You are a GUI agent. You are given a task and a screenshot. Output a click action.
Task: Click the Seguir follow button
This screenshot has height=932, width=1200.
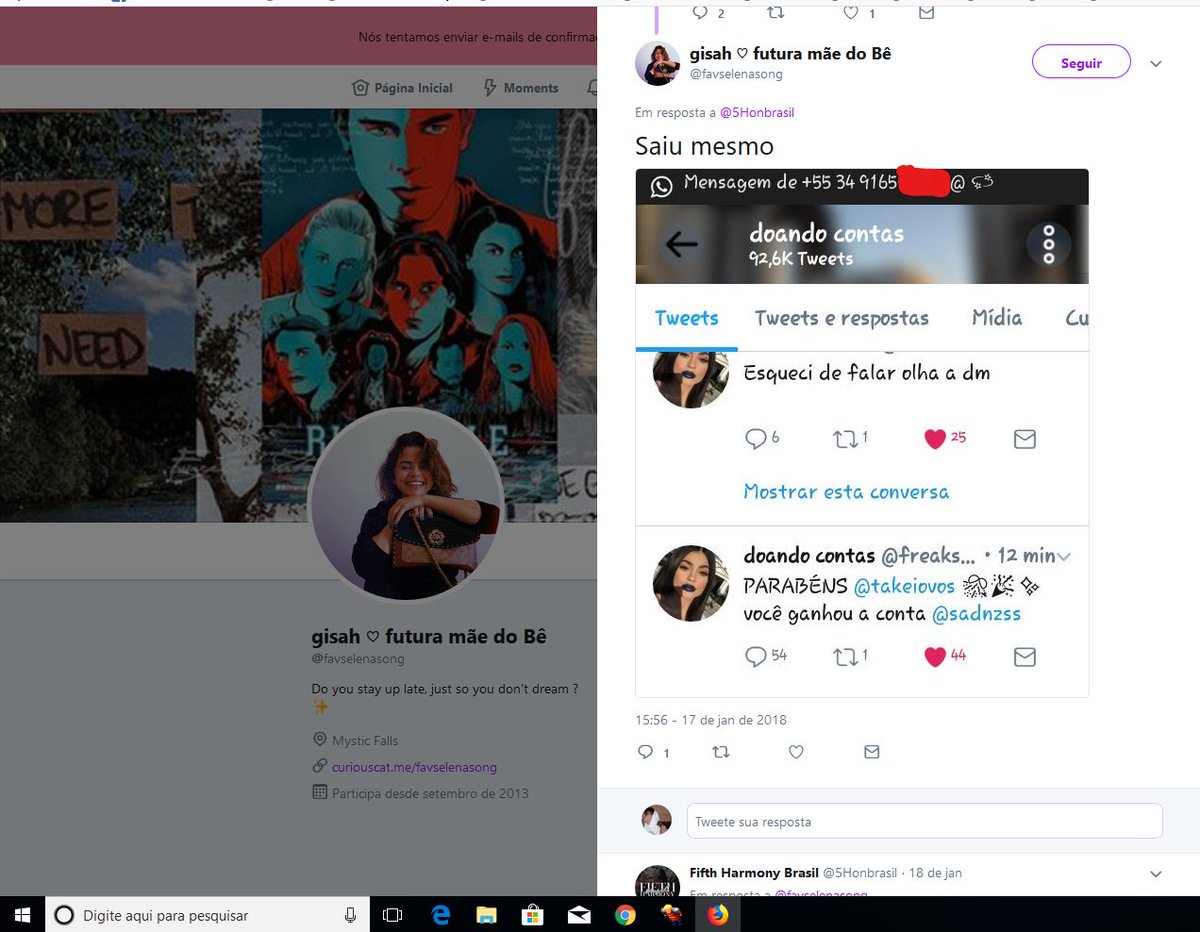click(1081, 62)
